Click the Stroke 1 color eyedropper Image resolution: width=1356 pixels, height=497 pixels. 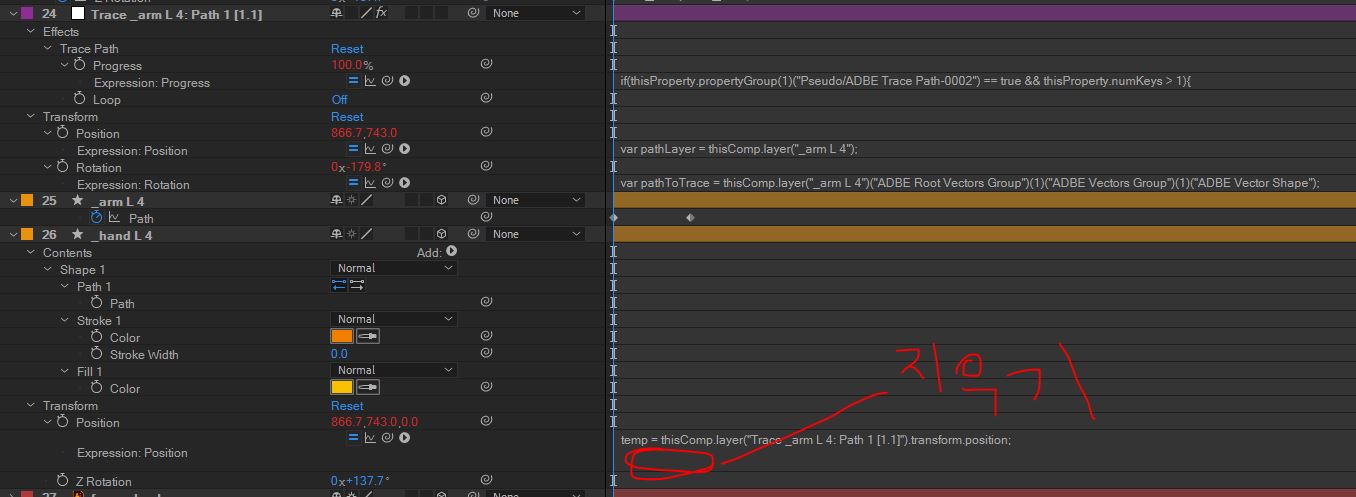368,337
